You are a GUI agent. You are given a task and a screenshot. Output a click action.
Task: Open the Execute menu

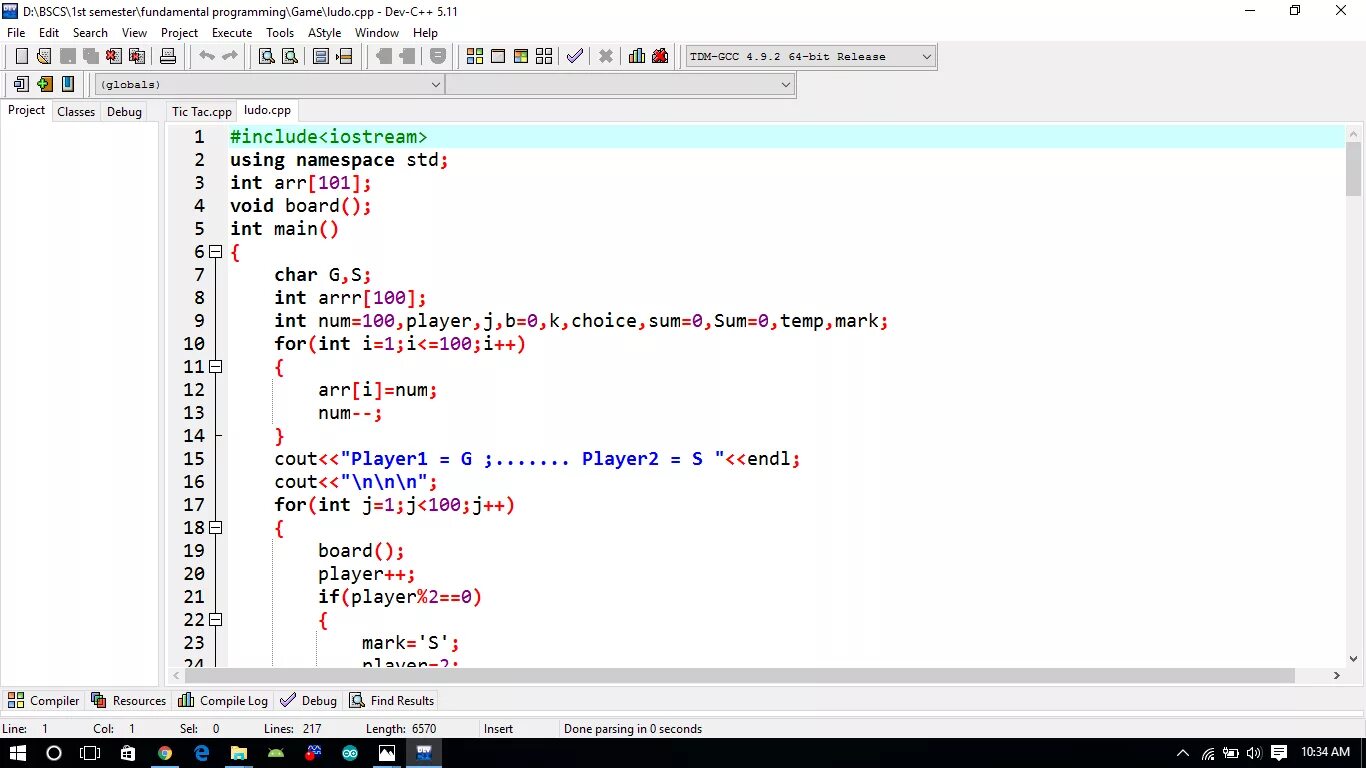coord(232,33)
